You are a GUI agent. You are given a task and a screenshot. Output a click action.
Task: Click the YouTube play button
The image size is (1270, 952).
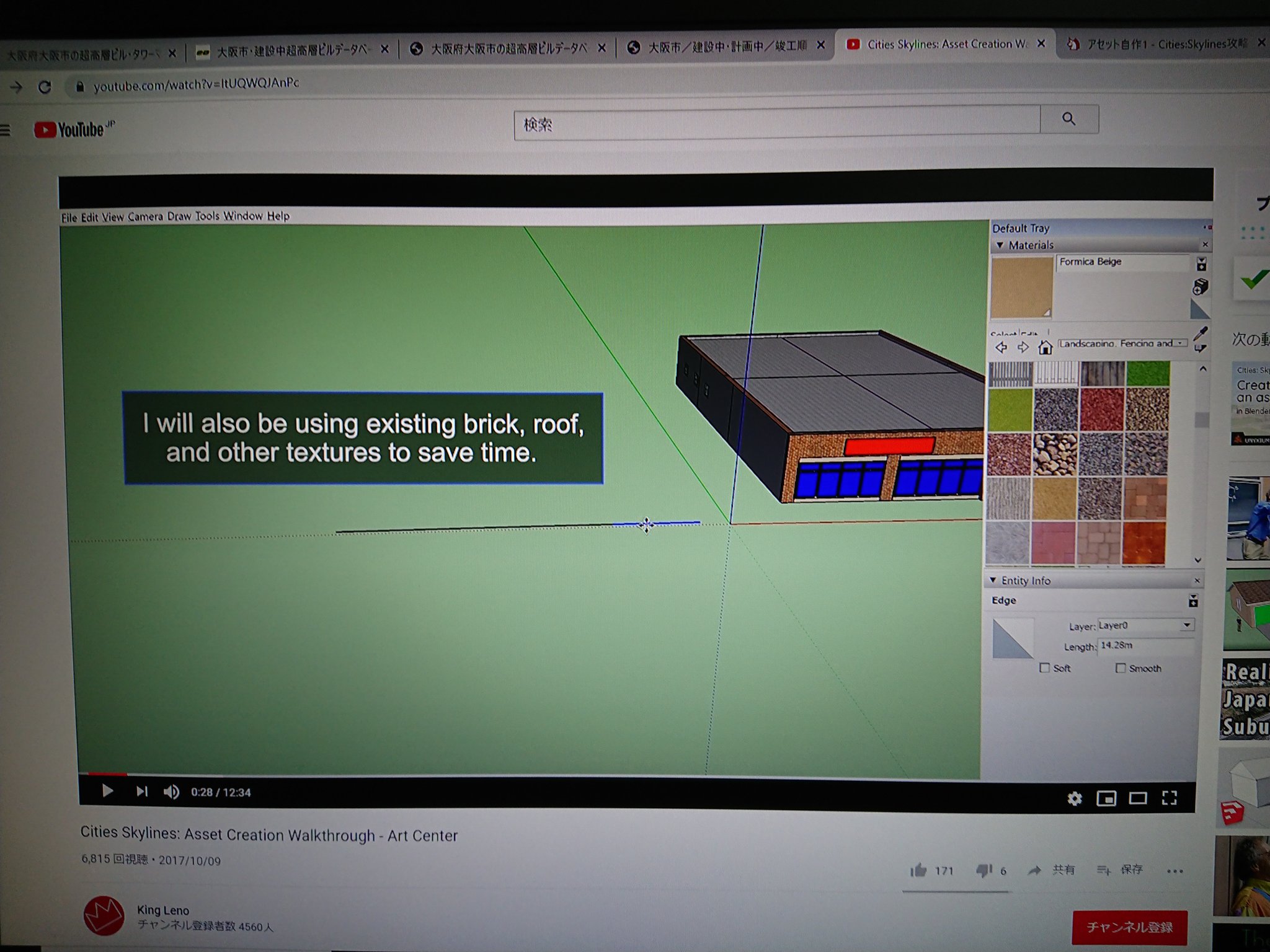coord(107,791)
